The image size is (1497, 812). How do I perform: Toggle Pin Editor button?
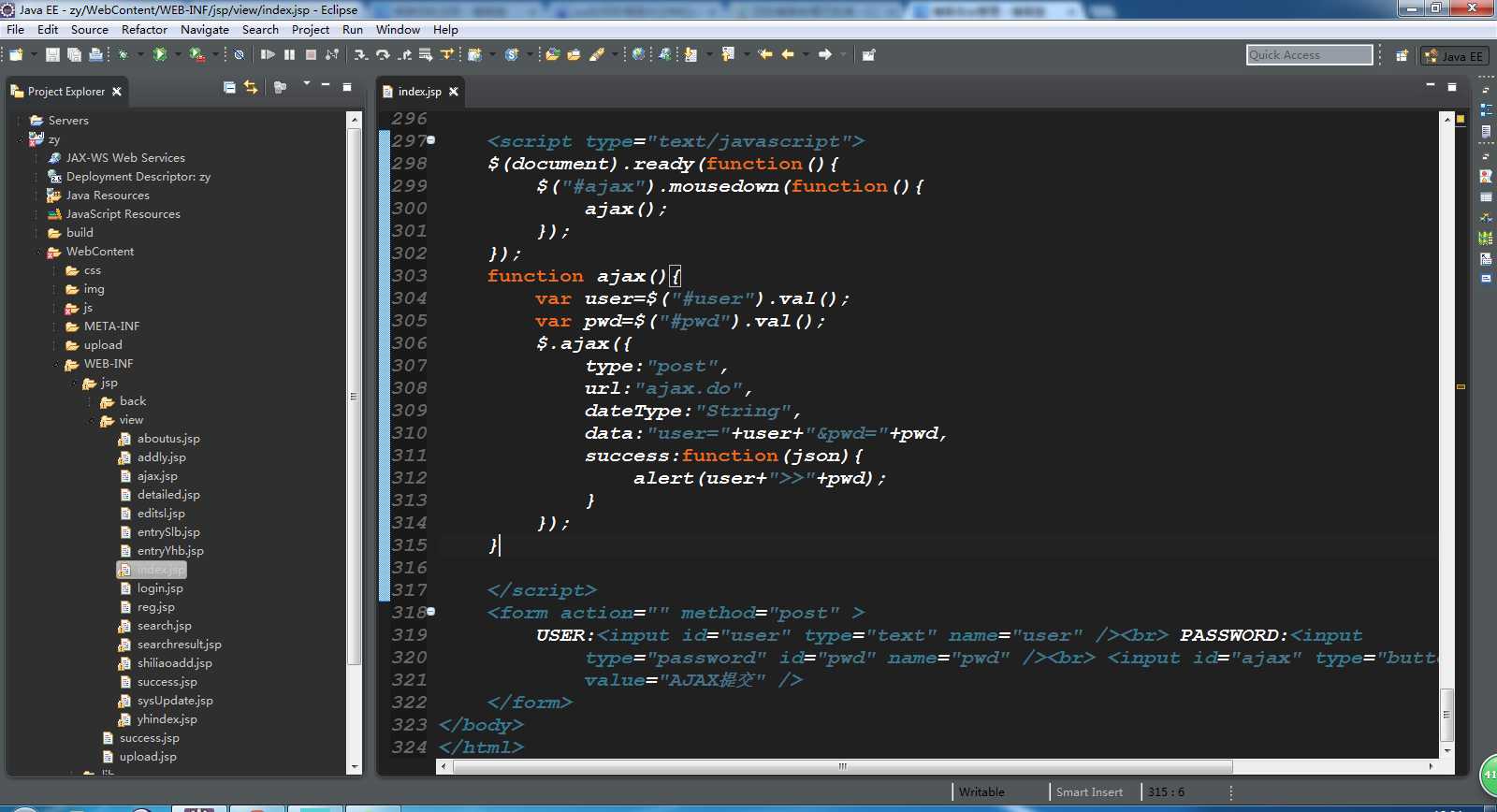pyautogui.click(x=868, y=54)
